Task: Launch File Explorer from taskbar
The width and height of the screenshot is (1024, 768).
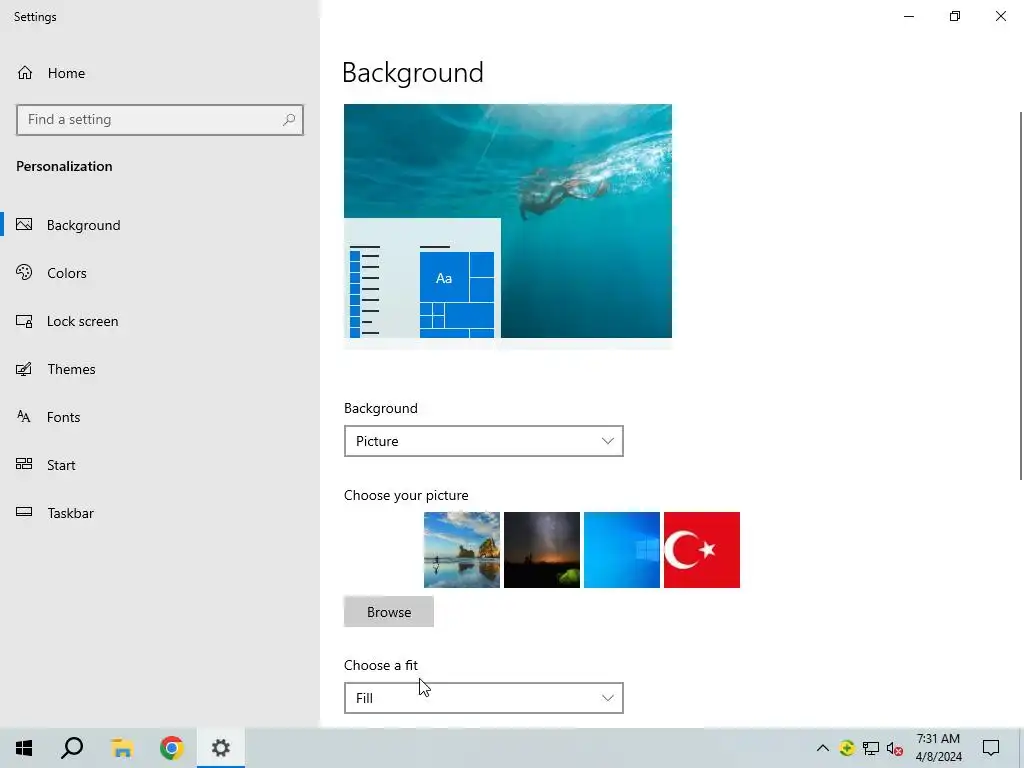Action: coord(122,748)
